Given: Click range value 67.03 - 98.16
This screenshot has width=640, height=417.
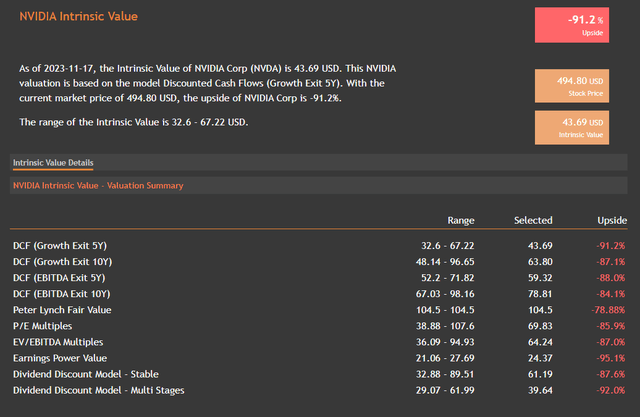Looking at the screenshot, I should 445,294.
